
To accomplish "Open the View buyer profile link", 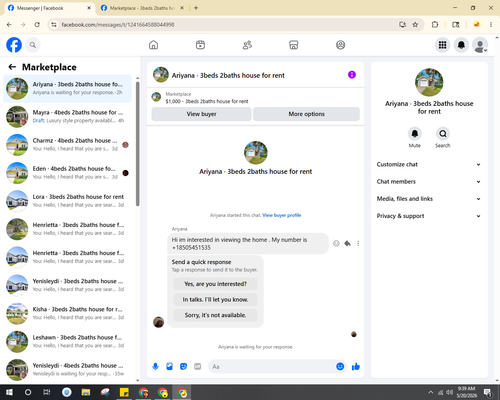I will tap(282, 215).
